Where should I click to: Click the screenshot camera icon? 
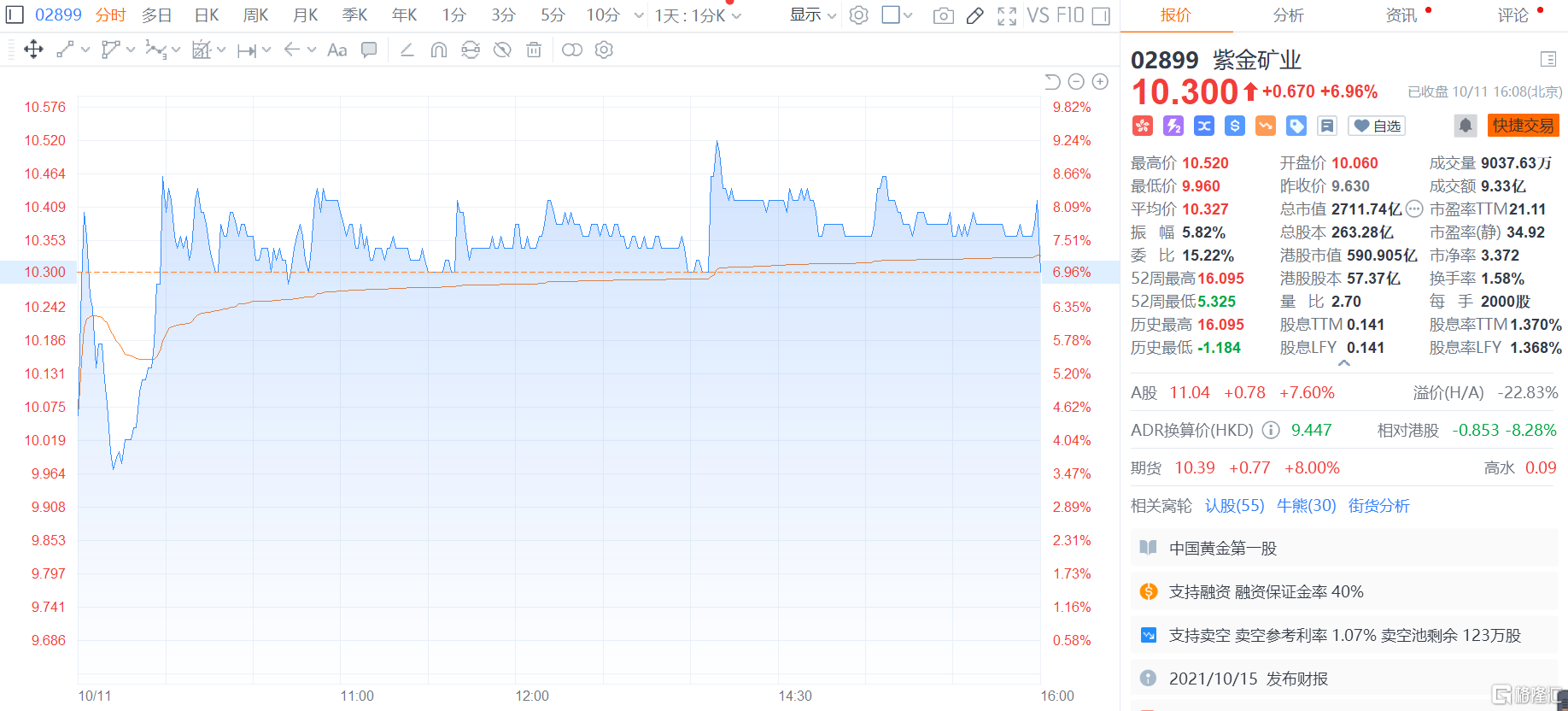click(x=943, y=15)
